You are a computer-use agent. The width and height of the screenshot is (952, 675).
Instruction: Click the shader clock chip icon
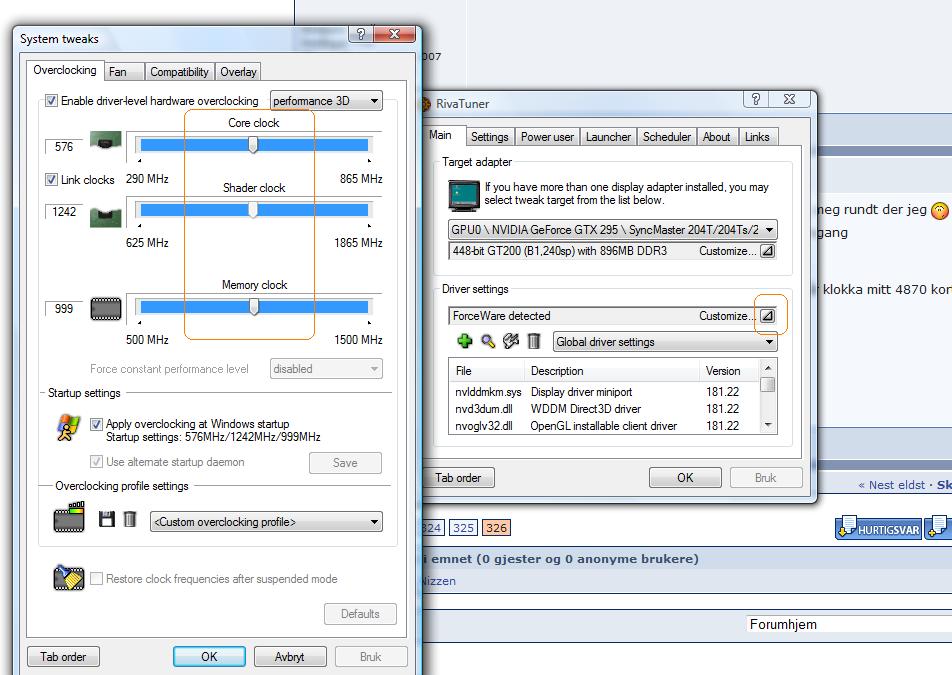point(106,216)
